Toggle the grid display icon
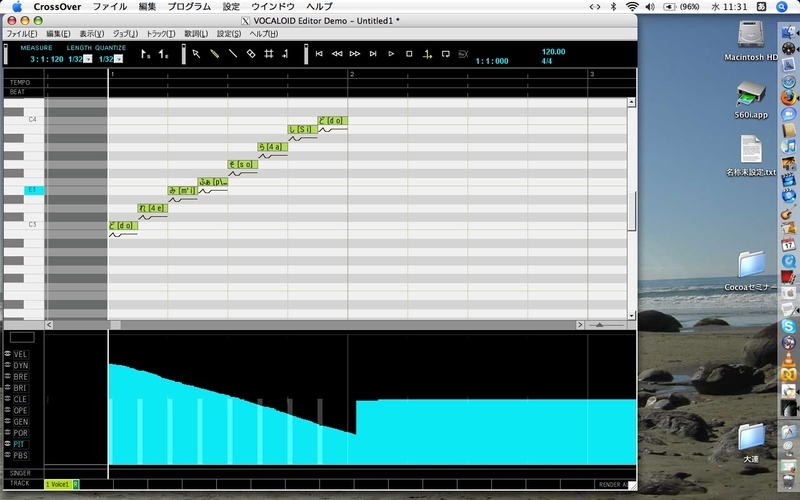Screen dimensions: 800x500 point(268,54)
